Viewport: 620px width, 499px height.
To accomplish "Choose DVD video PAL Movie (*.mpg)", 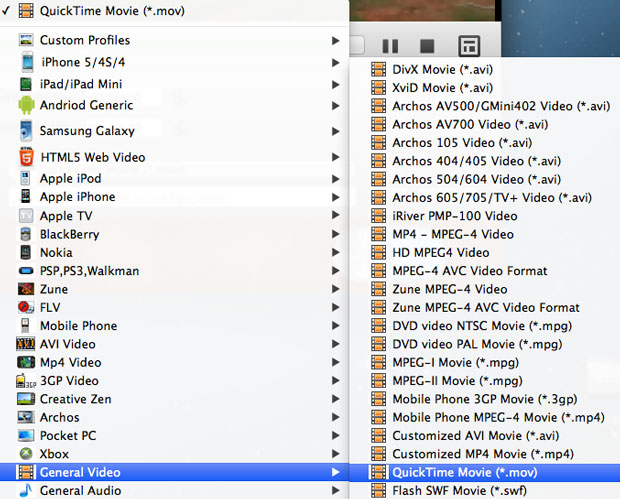I will point(485,344).
